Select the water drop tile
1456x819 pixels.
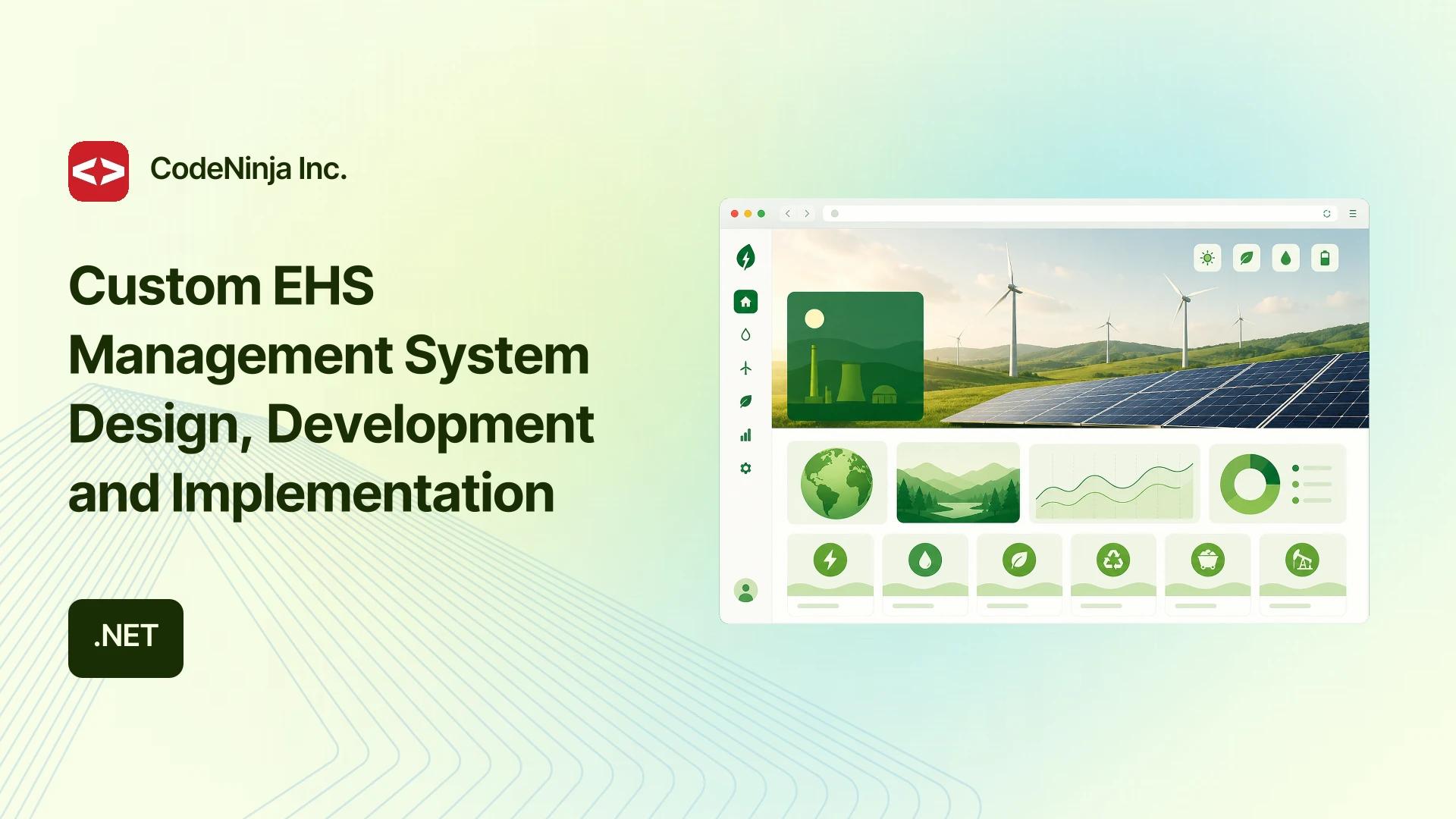point(925,574)
